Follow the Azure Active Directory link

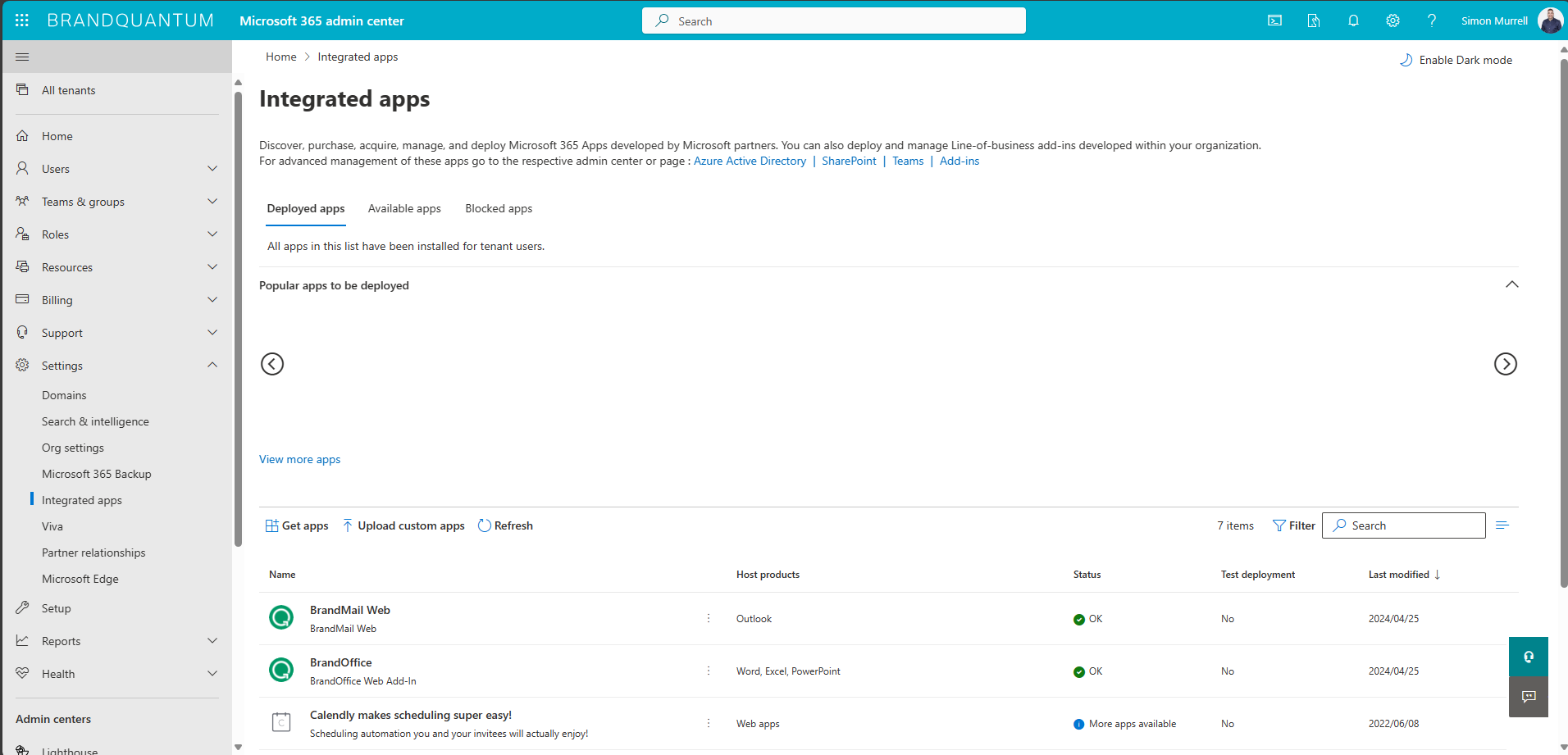(750, 161)
